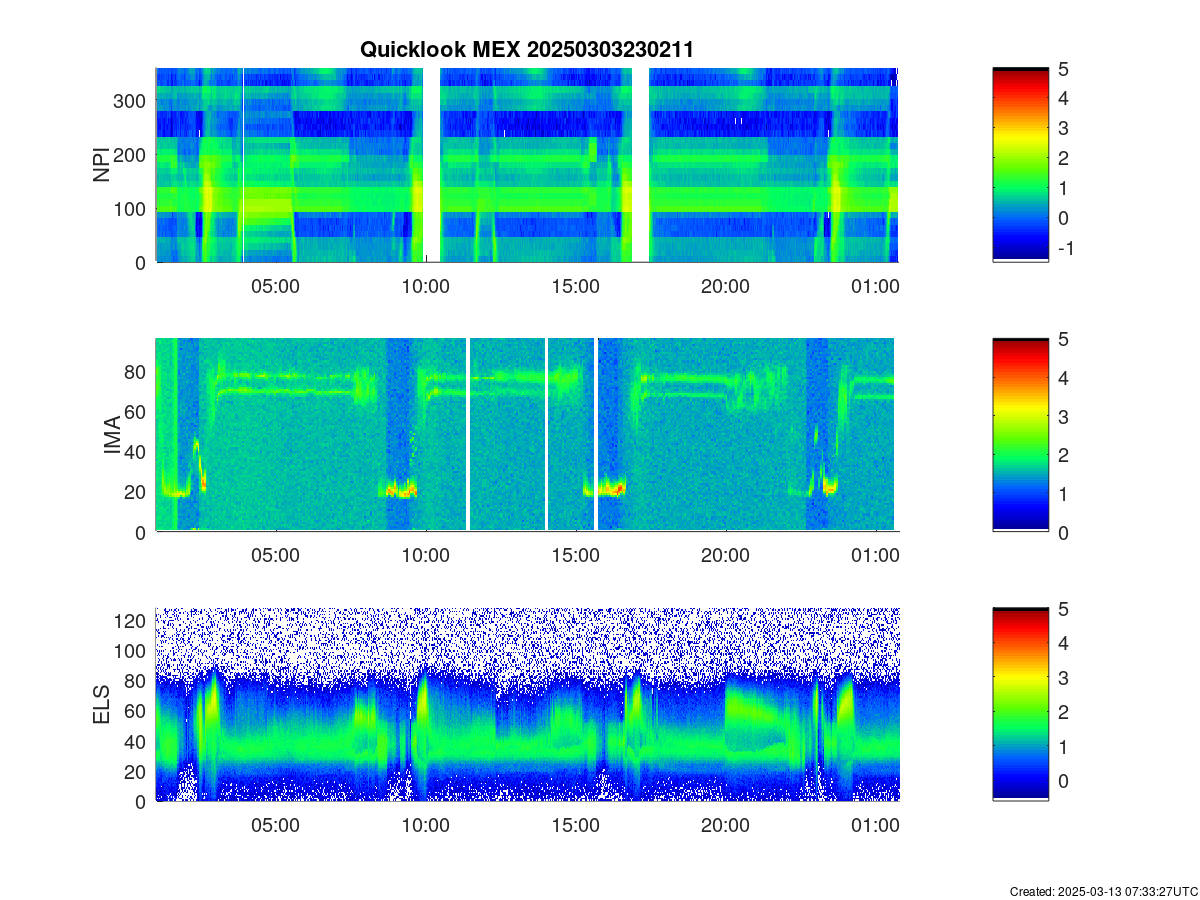Viewport: 1200px width, 900px height.
Task: Click the IMA panel's color scale bar
Action: click(1021, 435)
